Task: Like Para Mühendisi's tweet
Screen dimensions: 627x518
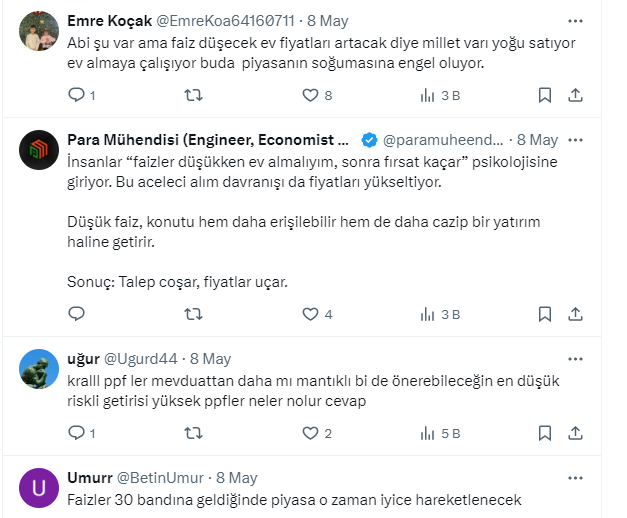Action: [x=310, y=314]
